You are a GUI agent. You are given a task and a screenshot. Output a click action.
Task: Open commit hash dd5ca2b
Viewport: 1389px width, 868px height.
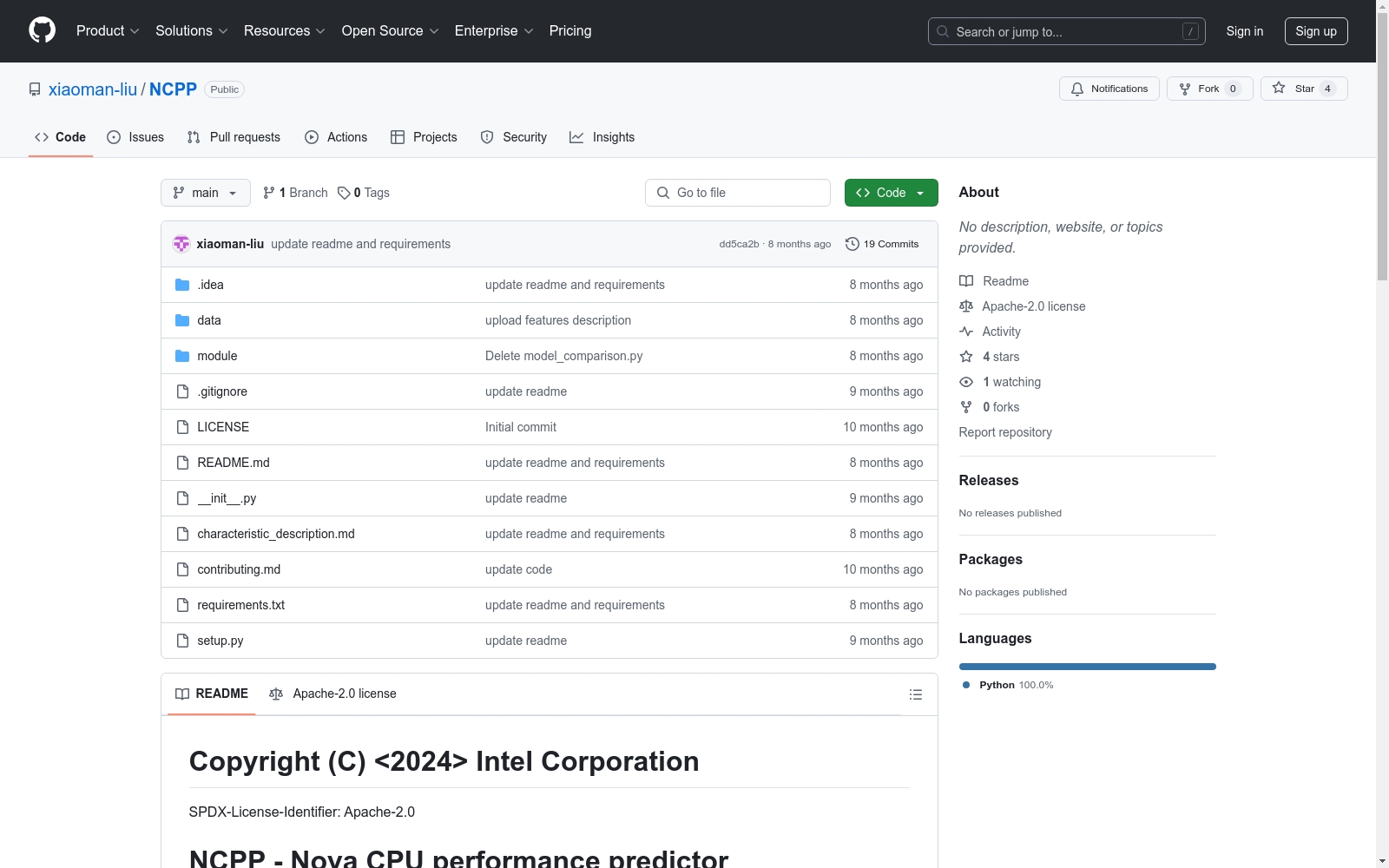point(739,244)
